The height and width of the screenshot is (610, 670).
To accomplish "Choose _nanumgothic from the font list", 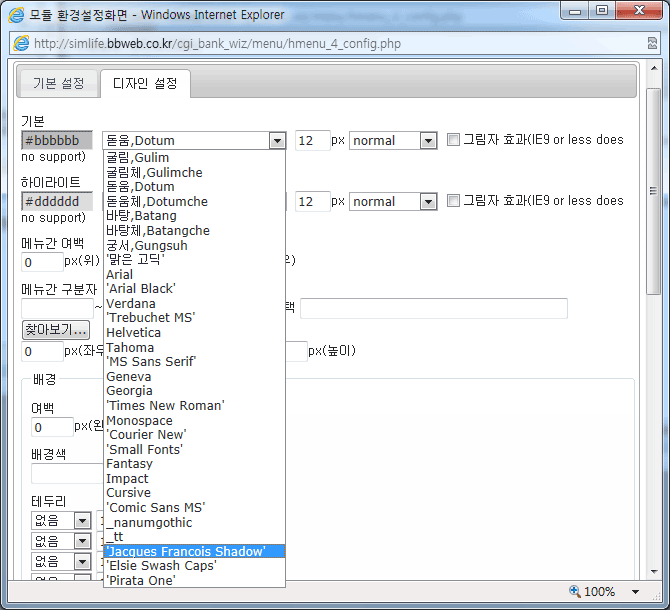I will tap(194, 522).
